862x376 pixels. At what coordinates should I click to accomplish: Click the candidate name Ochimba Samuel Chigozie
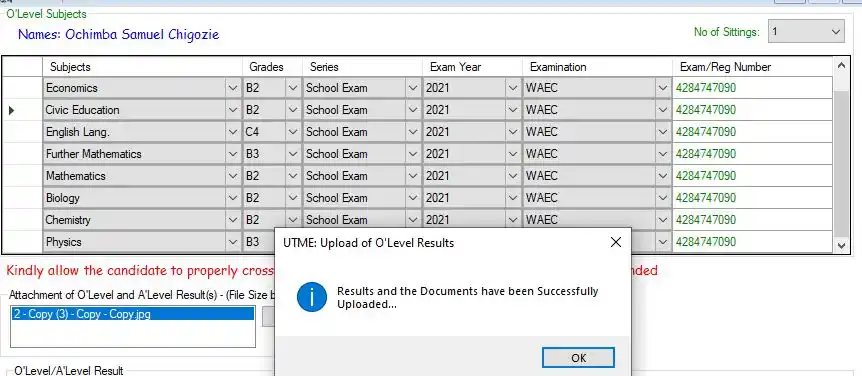(142, 34)
